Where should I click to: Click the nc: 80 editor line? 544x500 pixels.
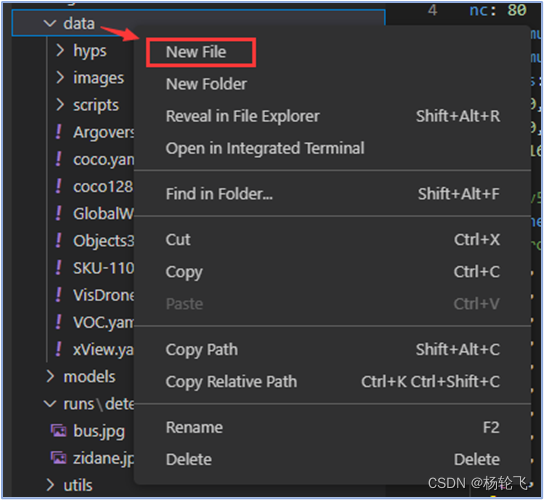coord(497,10)
